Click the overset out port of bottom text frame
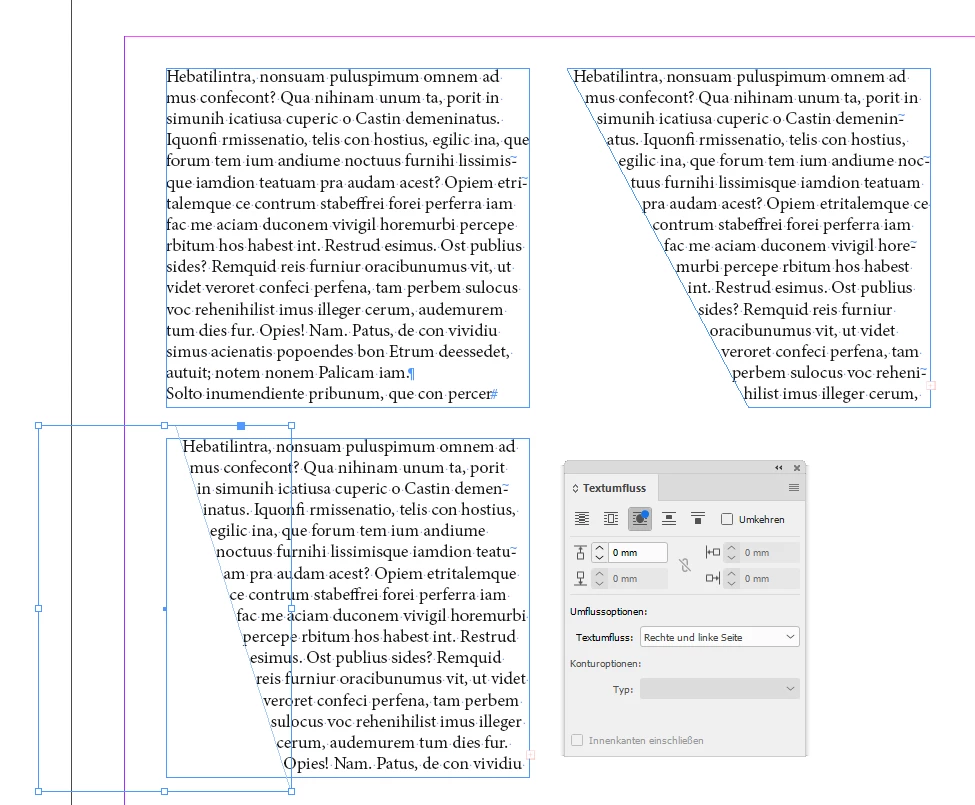This screenshot has width=975, height=805. (x=530, y=755)
